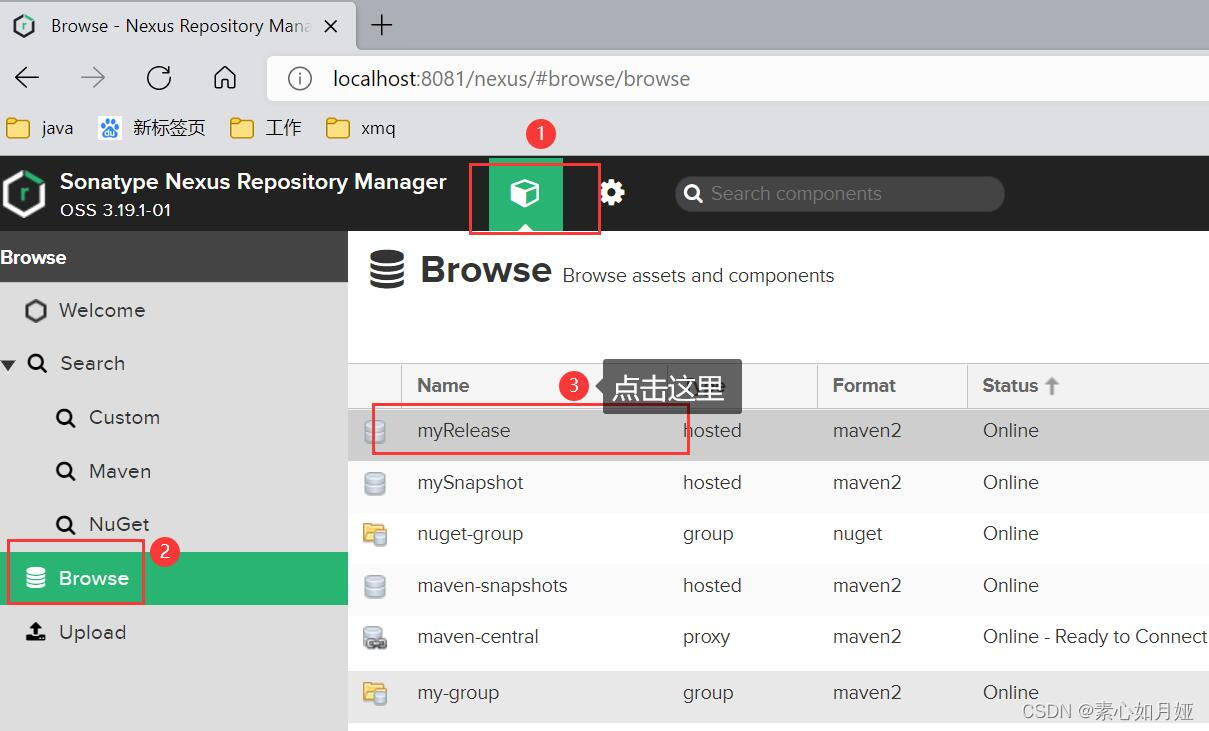Open the java bookmarks folder

point(40,128)
